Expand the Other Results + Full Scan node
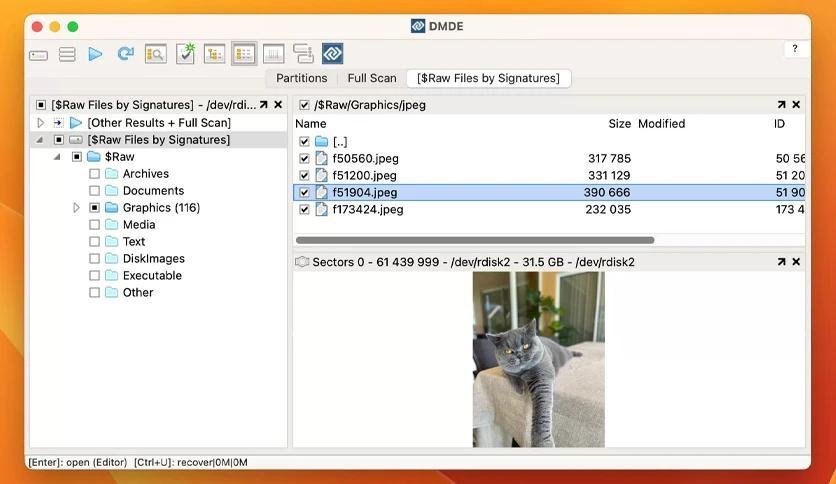The image size is (836, 484). [41, 123]
